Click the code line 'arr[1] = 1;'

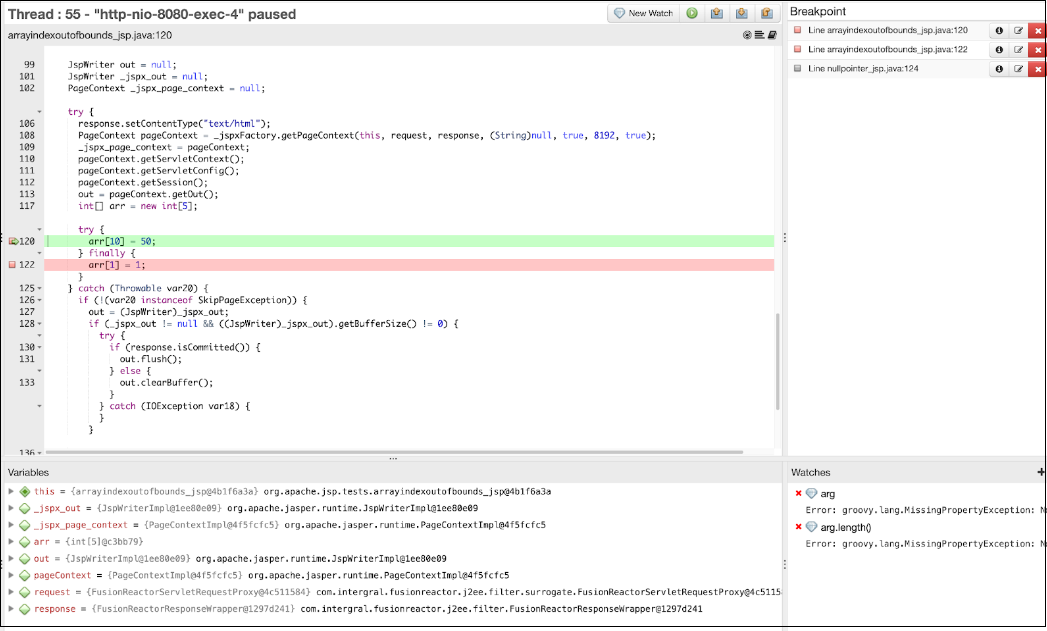tap(117, 265)
